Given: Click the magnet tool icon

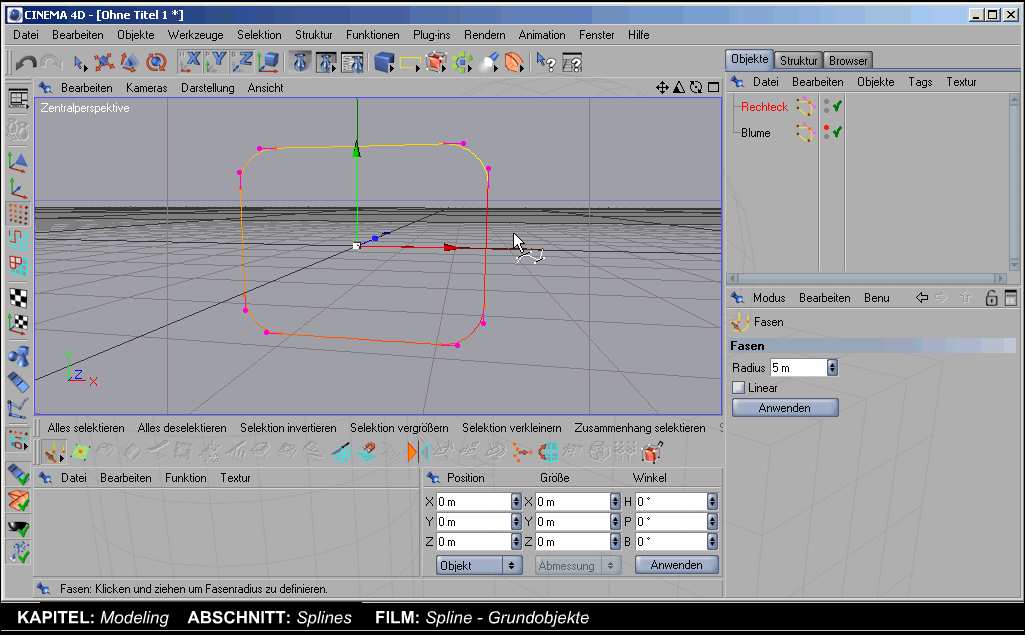Looking at the screenshot, I should click(x=367, y=453).
